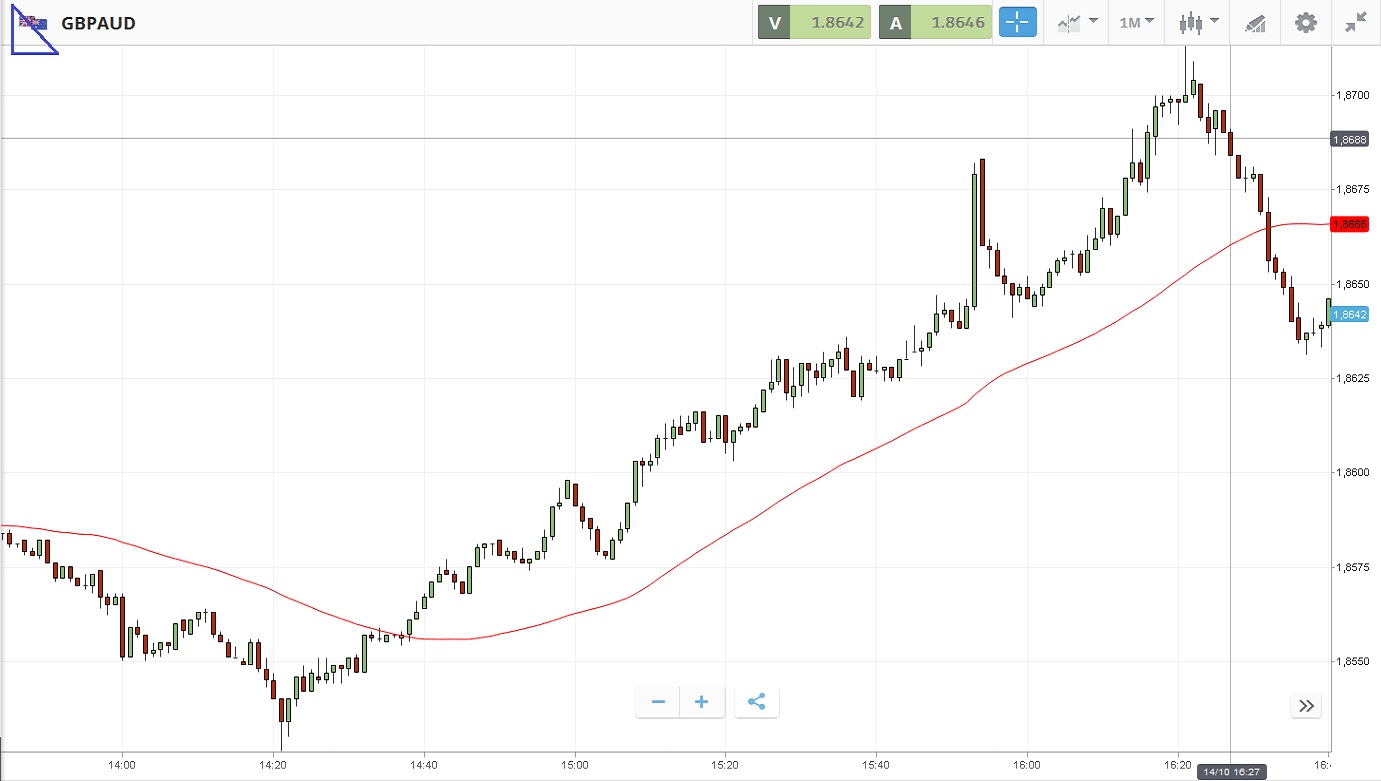Click the GBPAUD instrument name
1381x781 pixels.
[98, 23]
